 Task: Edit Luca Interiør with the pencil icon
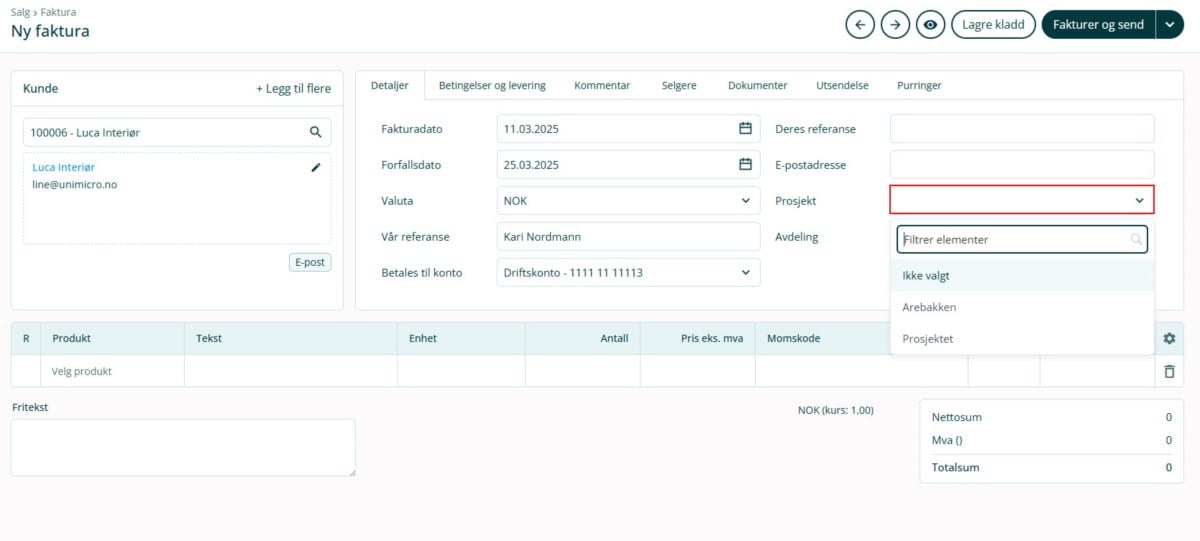[316, 168]
